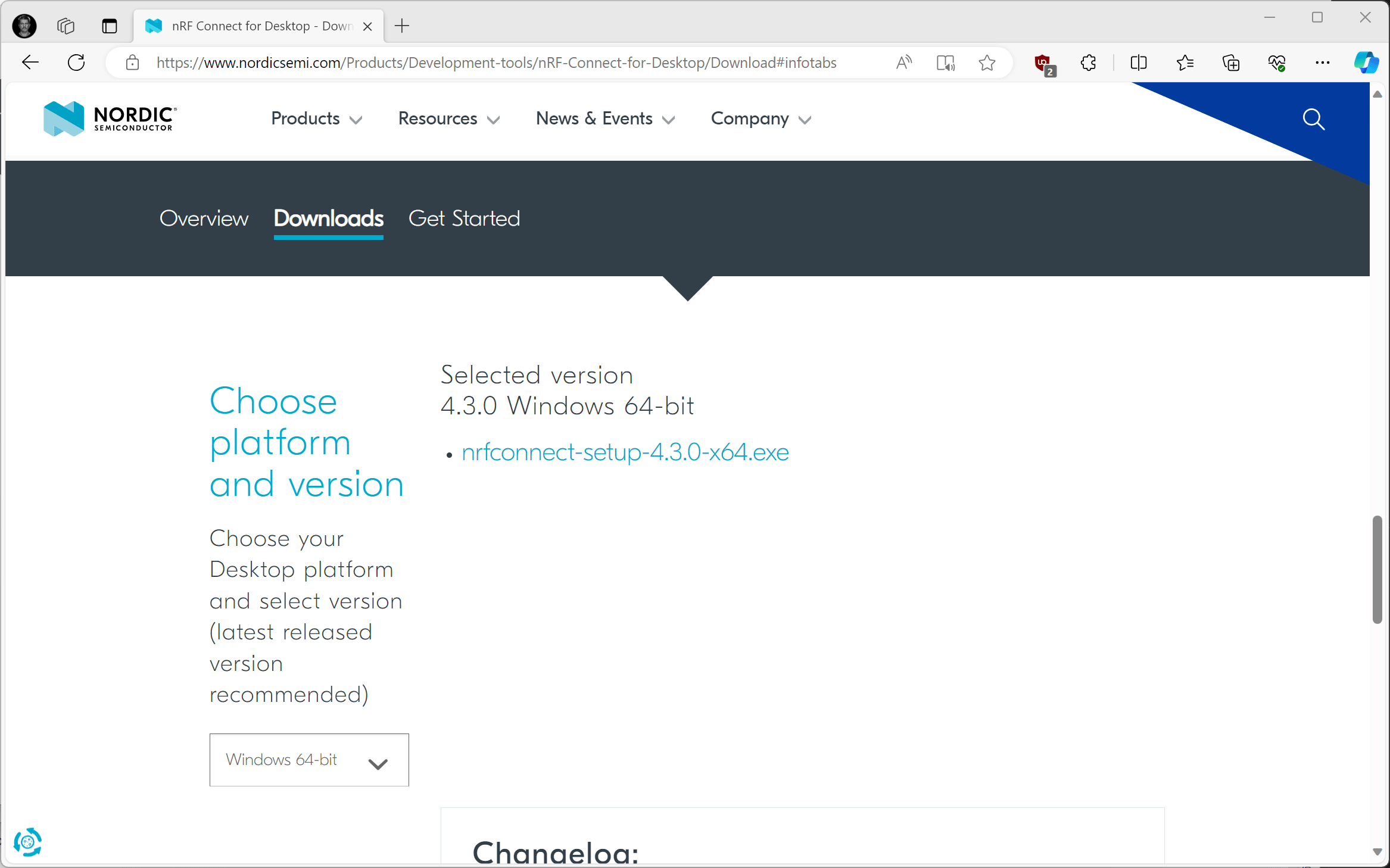
Task: Open a new tab with plus icon
Action: [402, 26]
